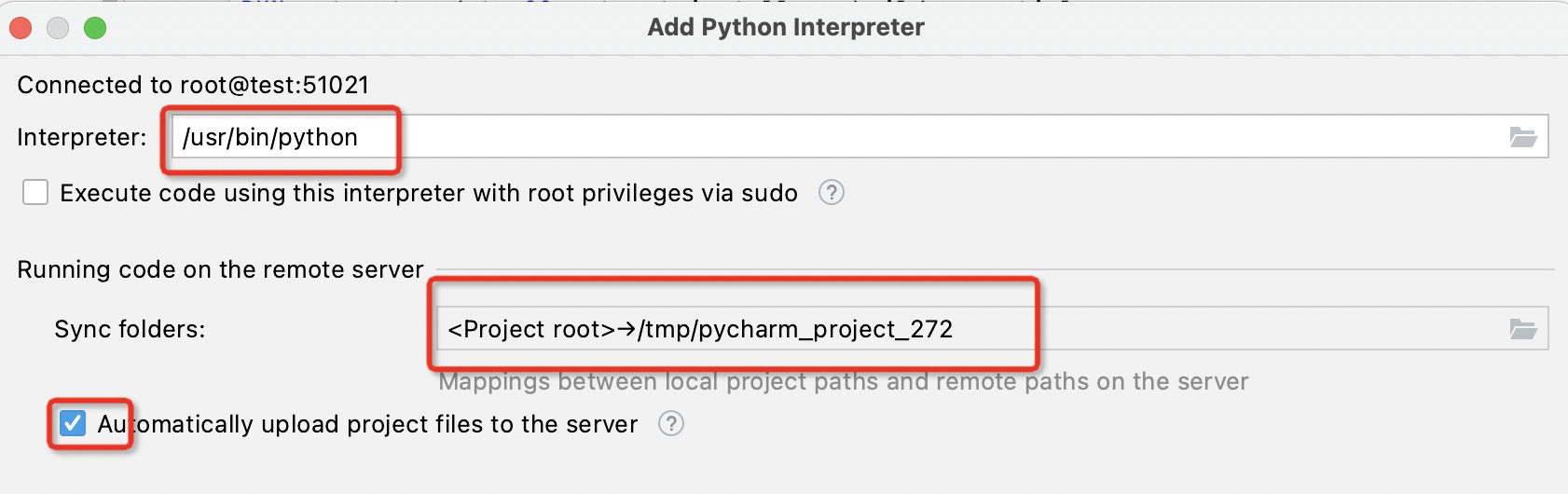
Task: Uncheck Automatically upload project files checkbox
Action: (x=73, y=424)
